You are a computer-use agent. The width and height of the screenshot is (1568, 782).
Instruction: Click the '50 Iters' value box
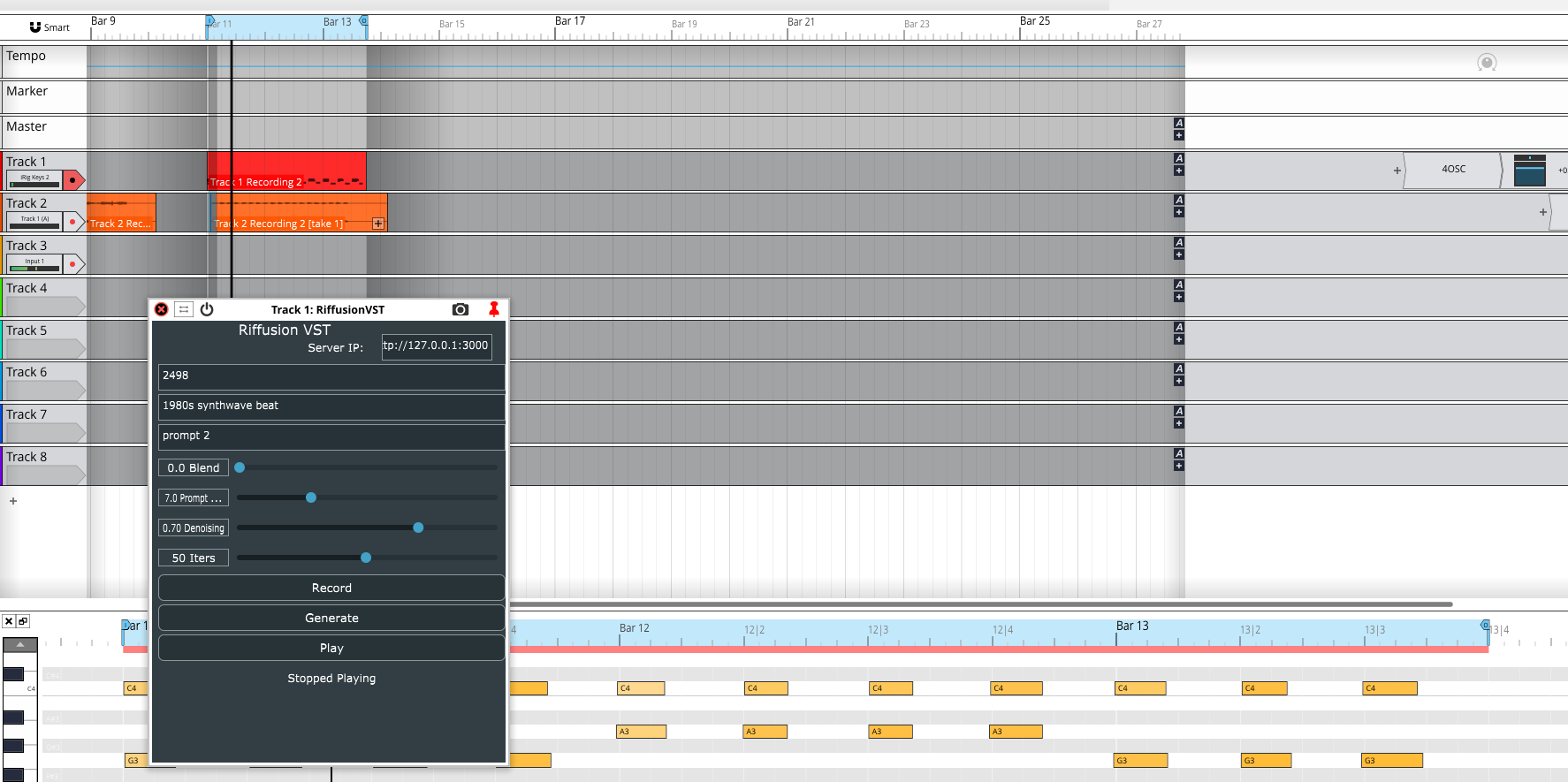[x=194, y=558]
